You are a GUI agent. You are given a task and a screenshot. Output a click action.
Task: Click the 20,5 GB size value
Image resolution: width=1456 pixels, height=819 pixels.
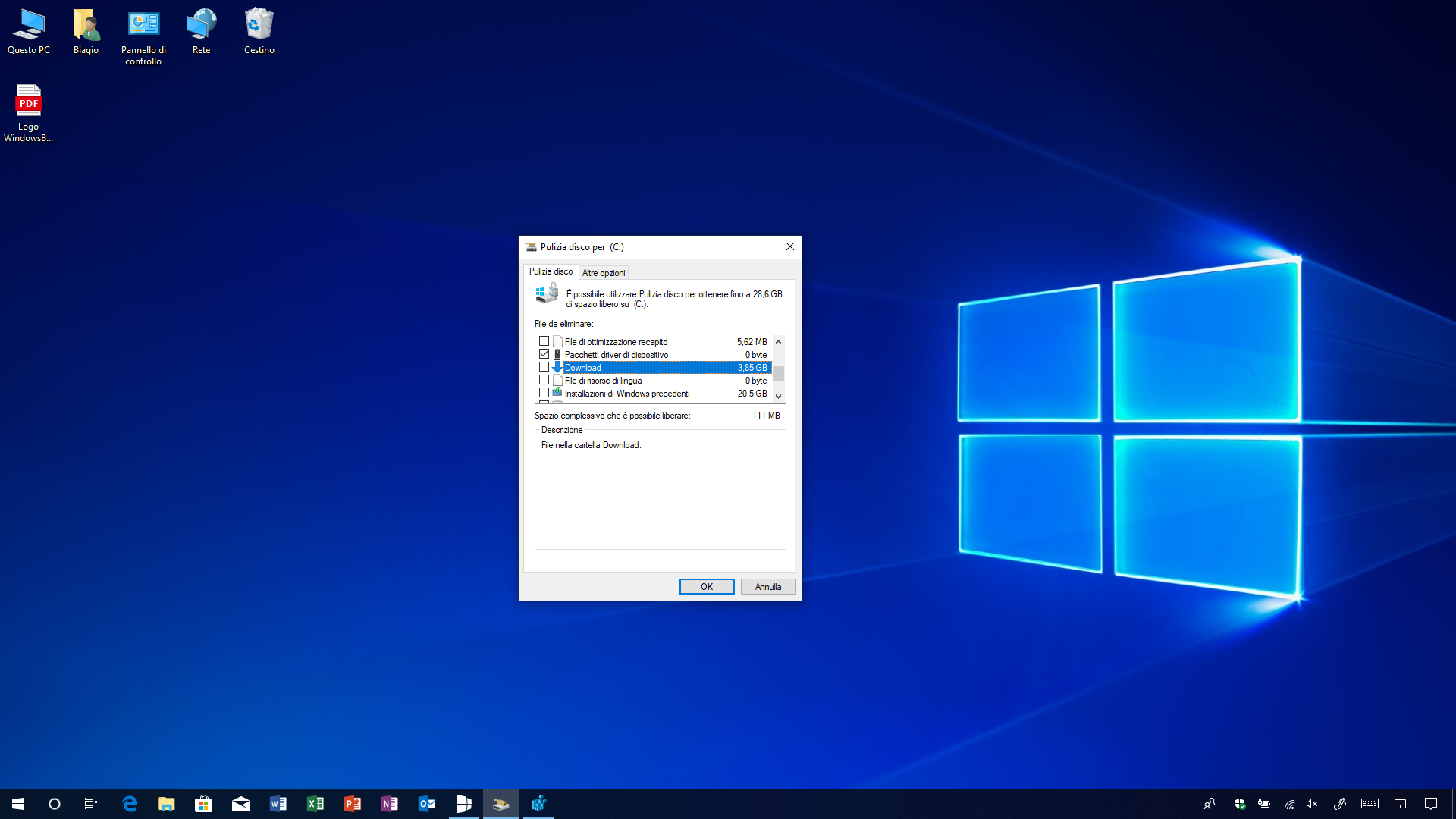[752, 394]
